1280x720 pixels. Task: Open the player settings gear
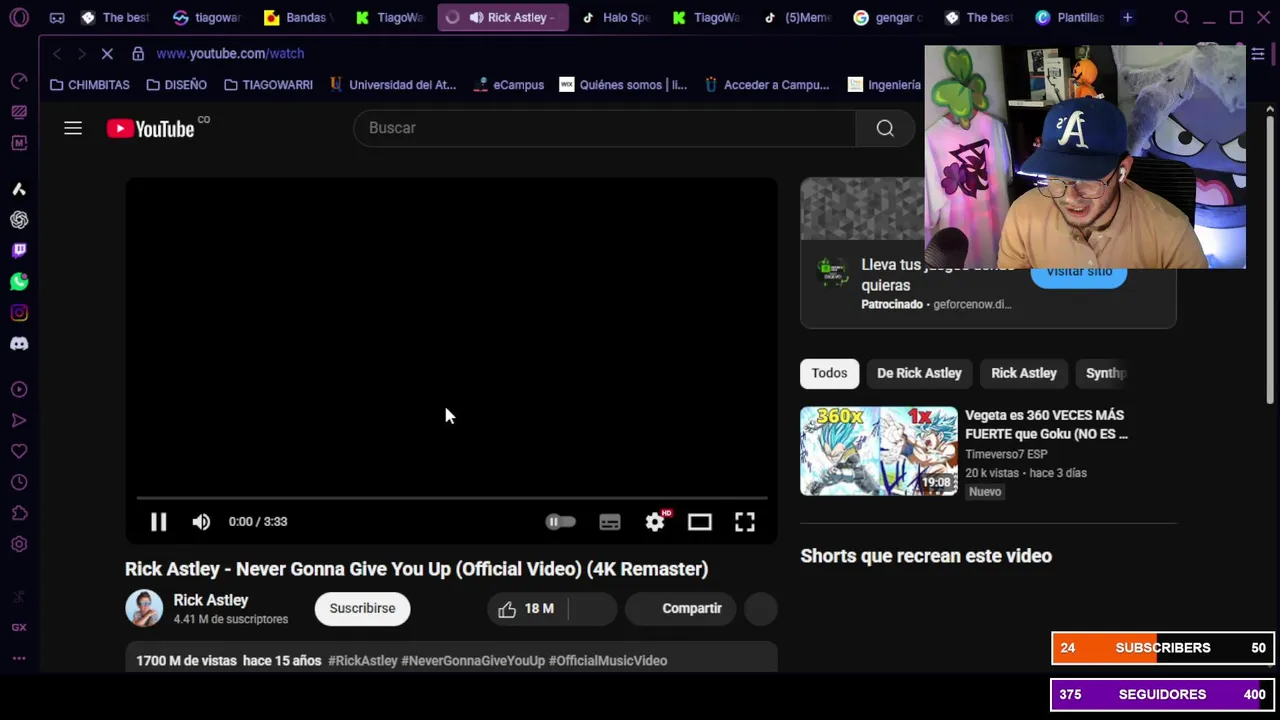(655, 521)
